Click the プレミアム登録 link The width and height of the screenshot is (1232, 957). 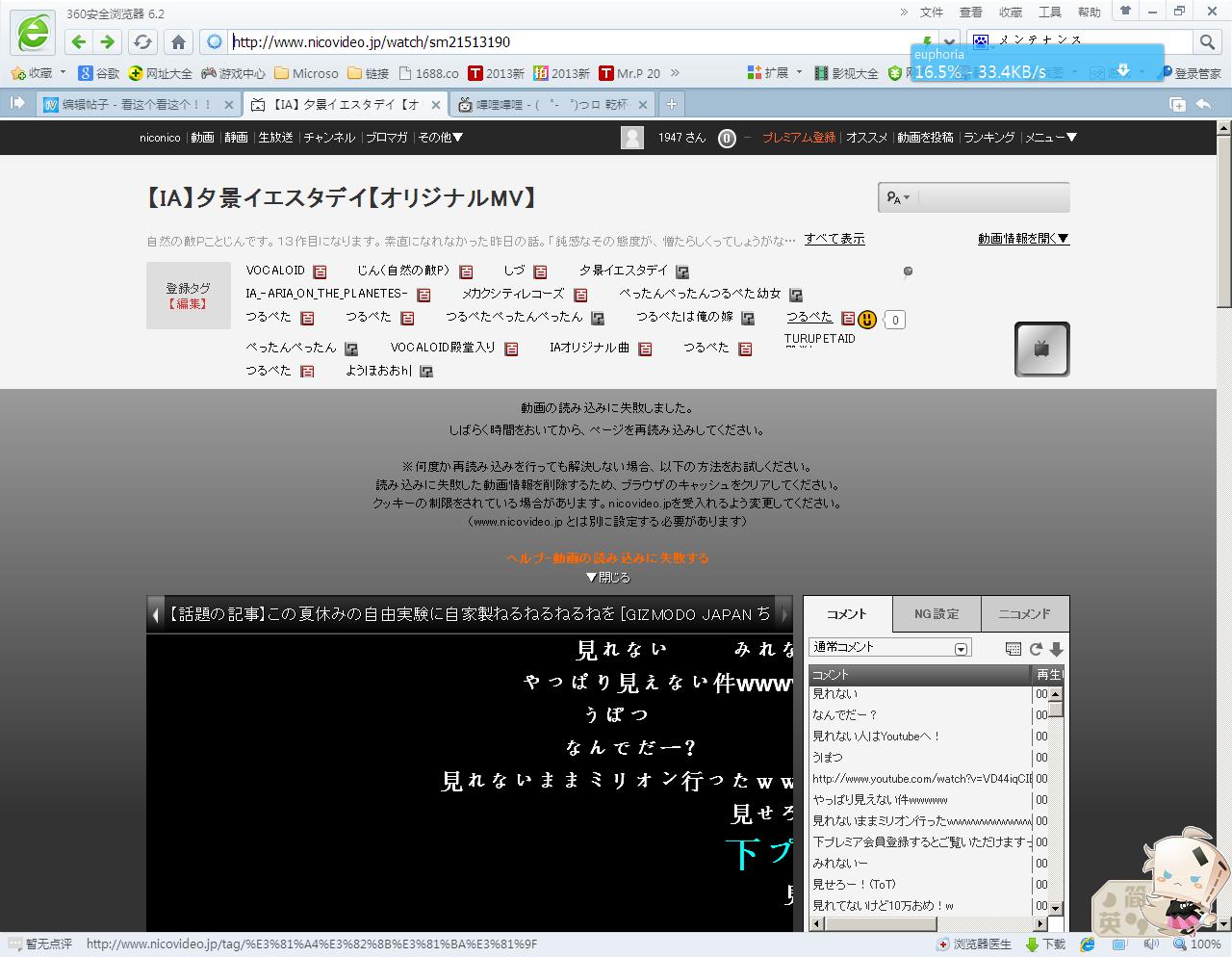point(799,138)
